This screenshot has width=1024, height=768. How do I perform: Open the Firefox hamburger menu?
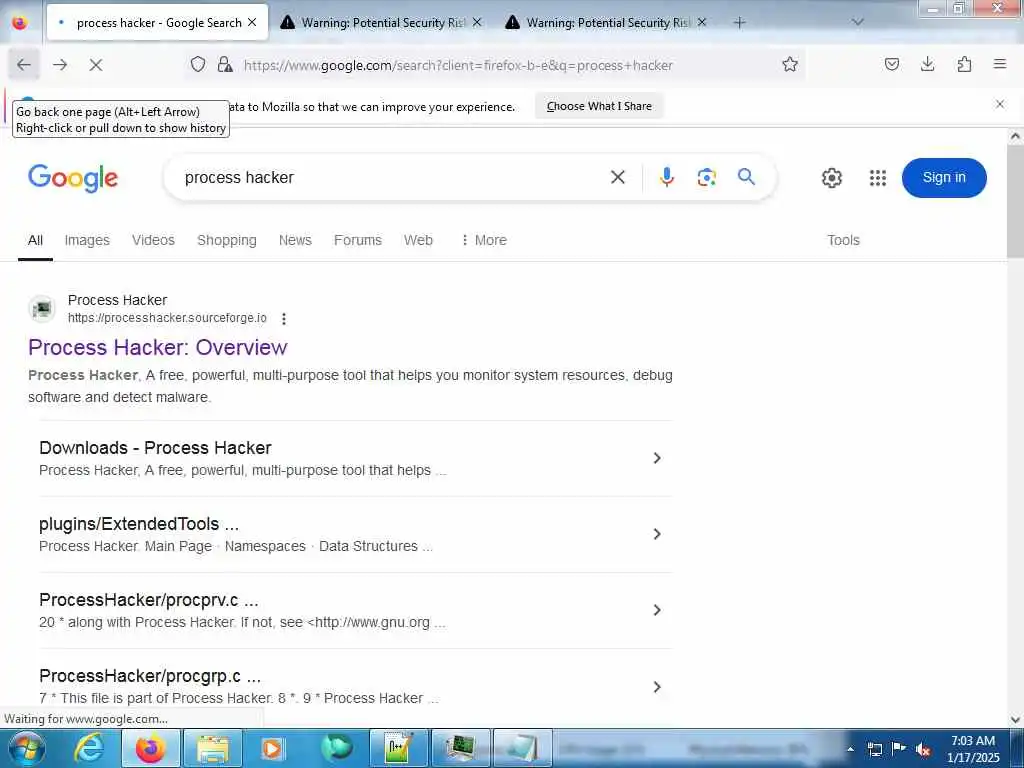coord(999,64)
